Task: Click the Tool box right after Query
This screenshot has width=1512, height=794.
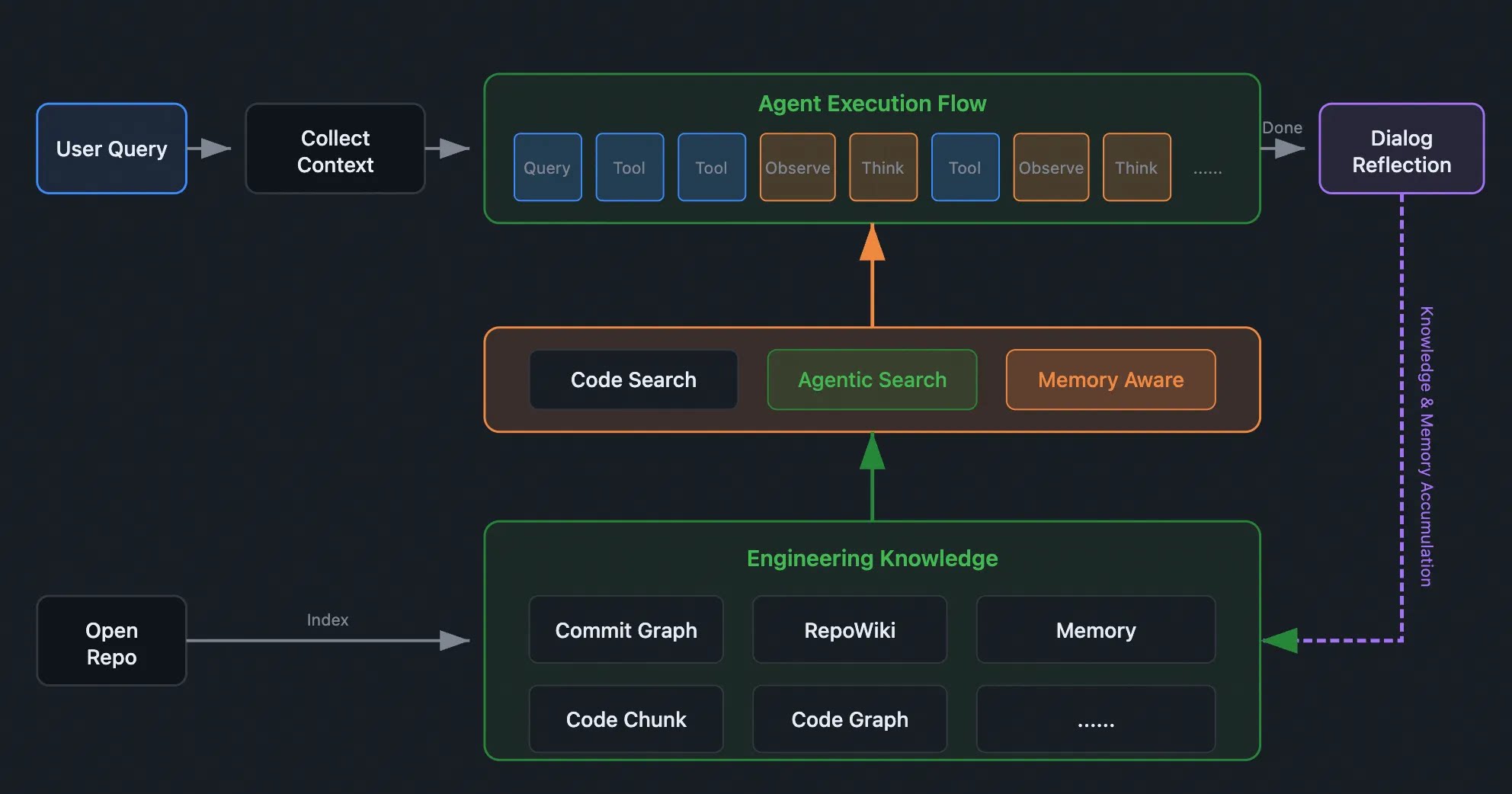Action: pyautogui.click(x=629, y=168)
